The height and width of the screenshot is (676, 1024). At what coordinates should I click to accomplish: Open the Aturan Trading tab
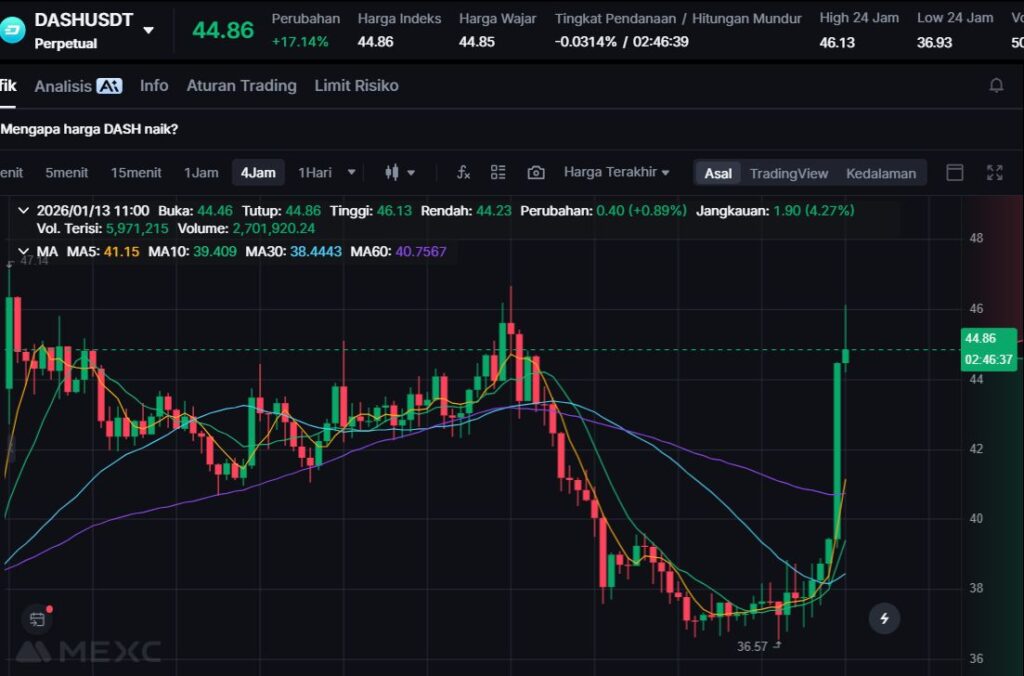(x=241, y=86)
